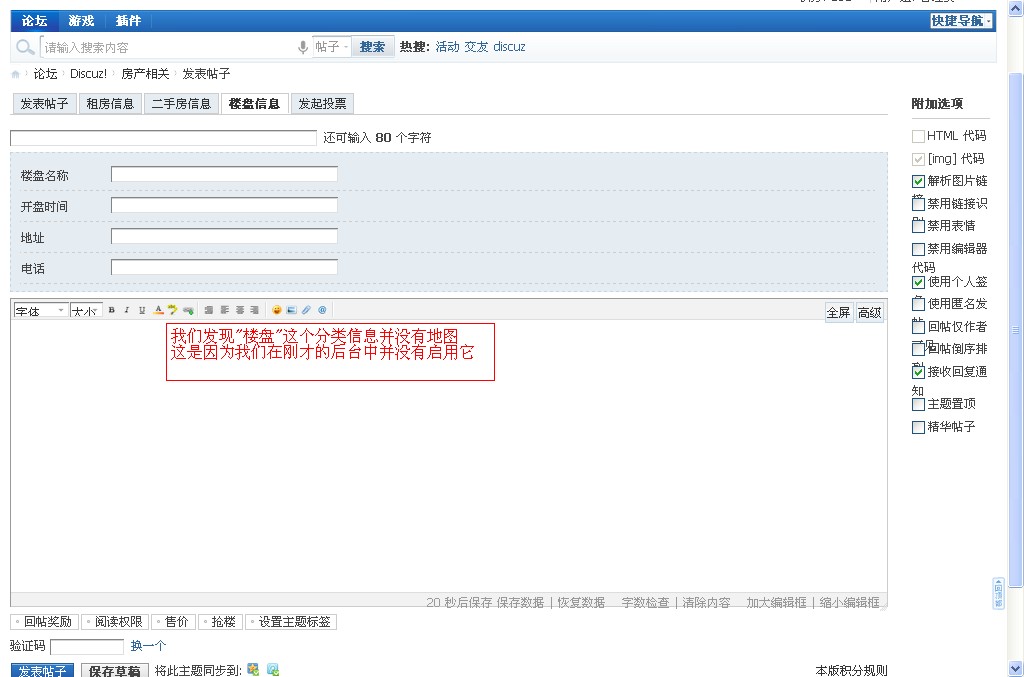Expand the 售价 option
Screen dimensions: 1024x677
point(173,622)
